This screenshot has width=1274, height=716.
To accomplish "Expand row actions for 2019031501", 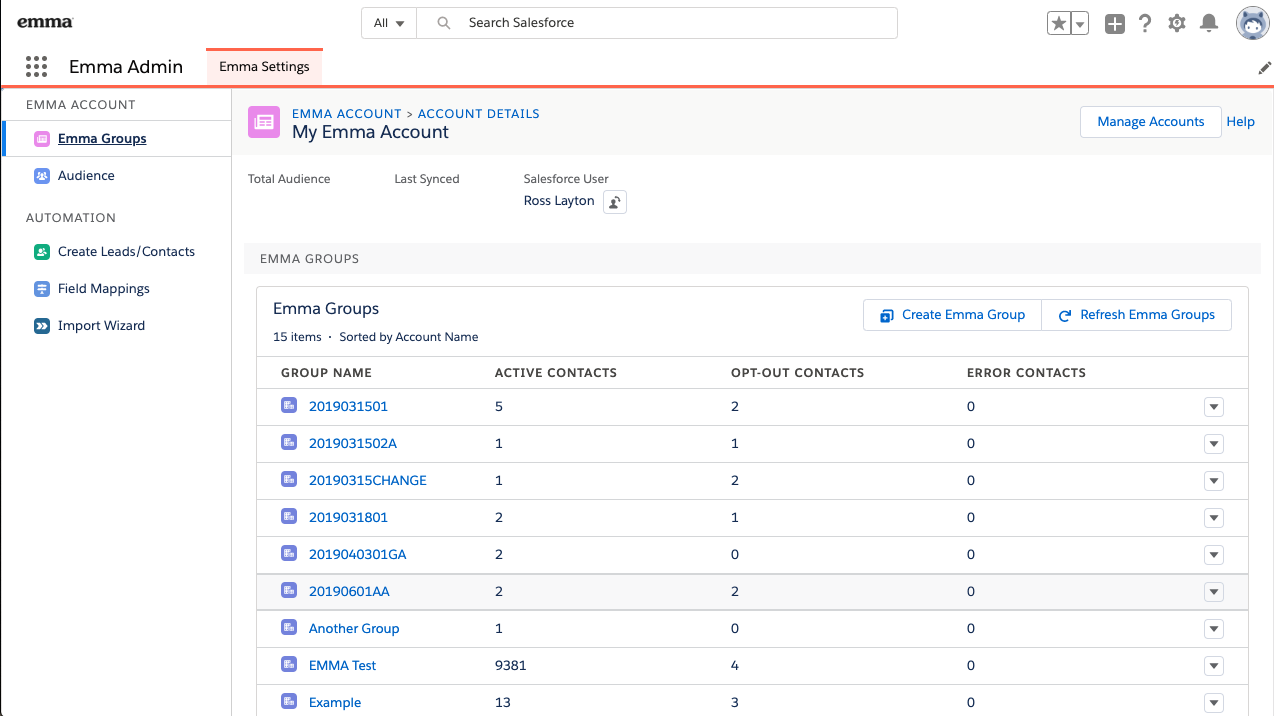I will [1214, 407].
